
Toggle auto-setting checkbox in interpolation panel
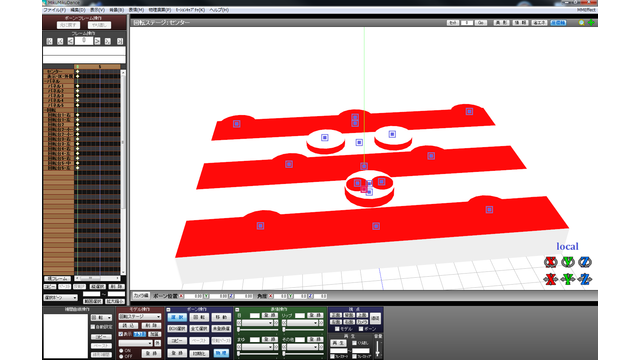click(93, 327)
